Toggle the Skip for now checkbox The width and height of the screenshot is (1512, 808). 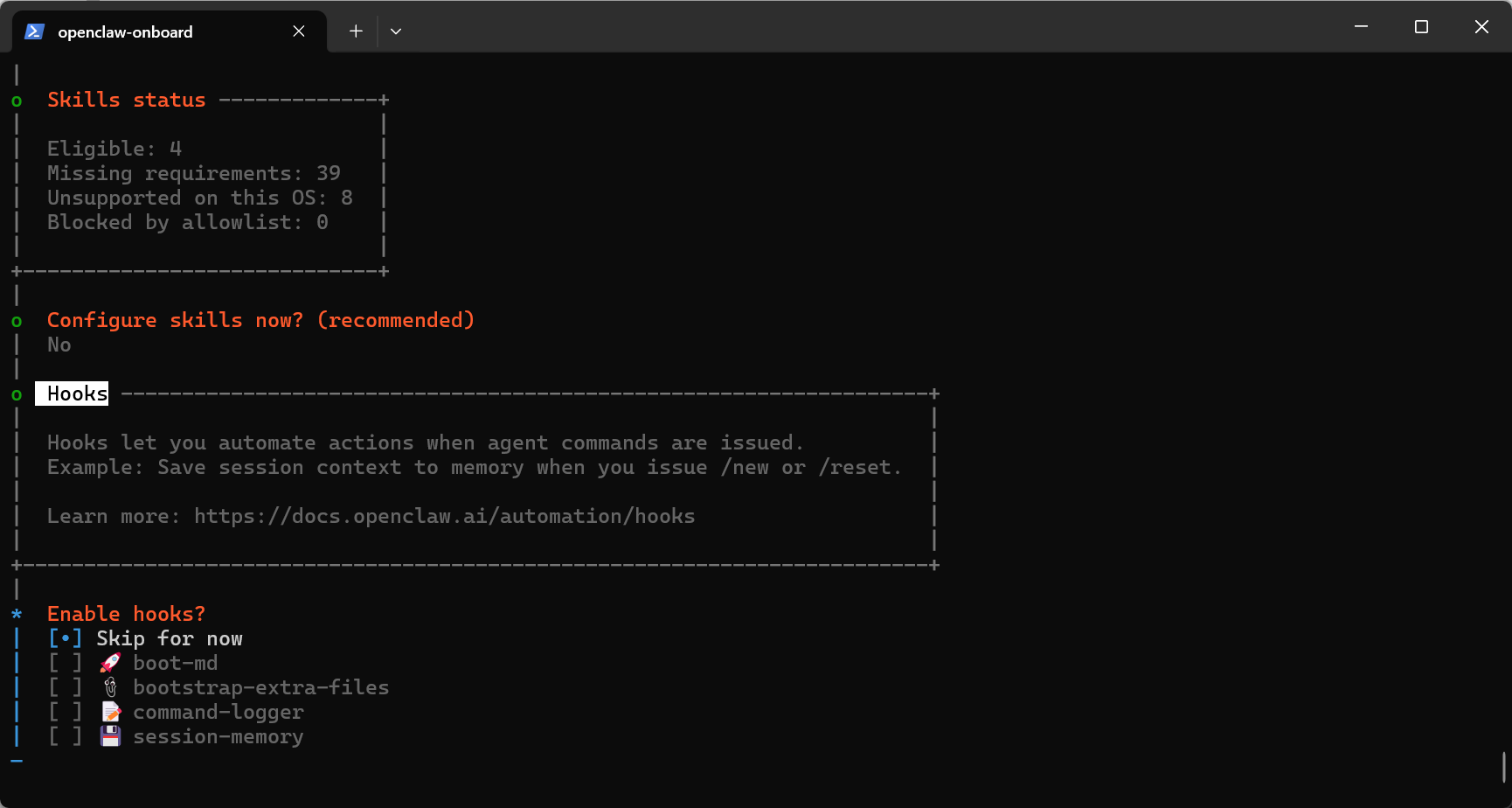(x=66, y=638)
